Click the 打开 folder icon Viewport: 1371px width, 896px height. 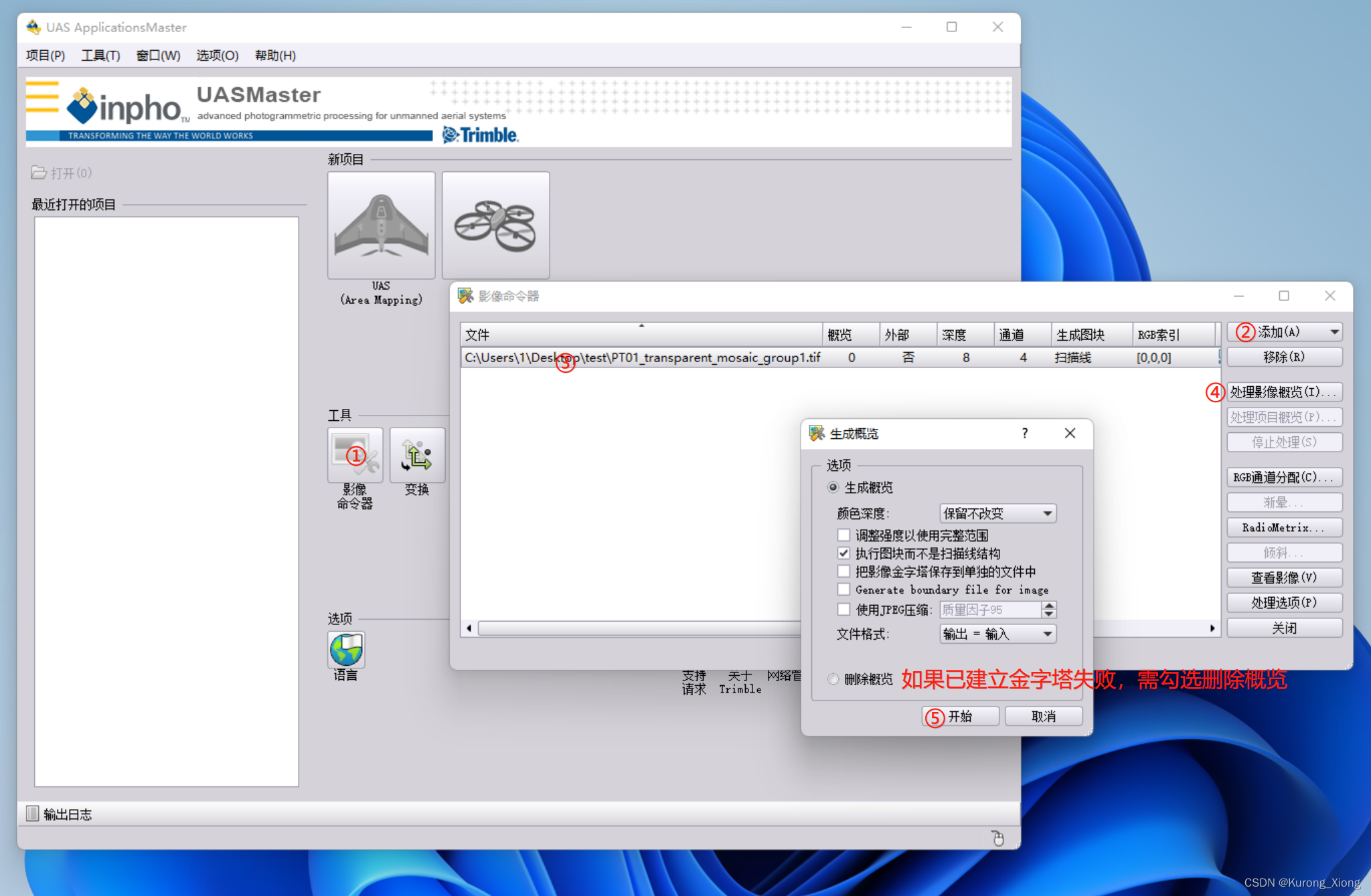point(39,173)
